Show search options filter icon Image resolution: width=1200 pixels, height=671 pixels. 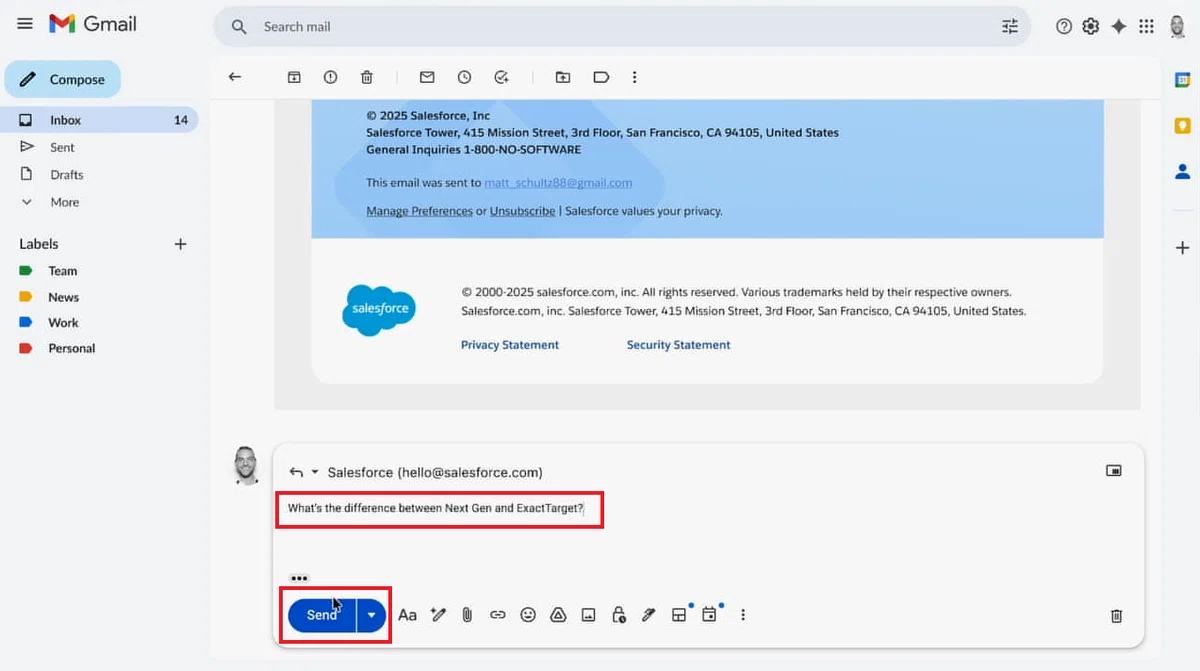(x=1010, y=27)
